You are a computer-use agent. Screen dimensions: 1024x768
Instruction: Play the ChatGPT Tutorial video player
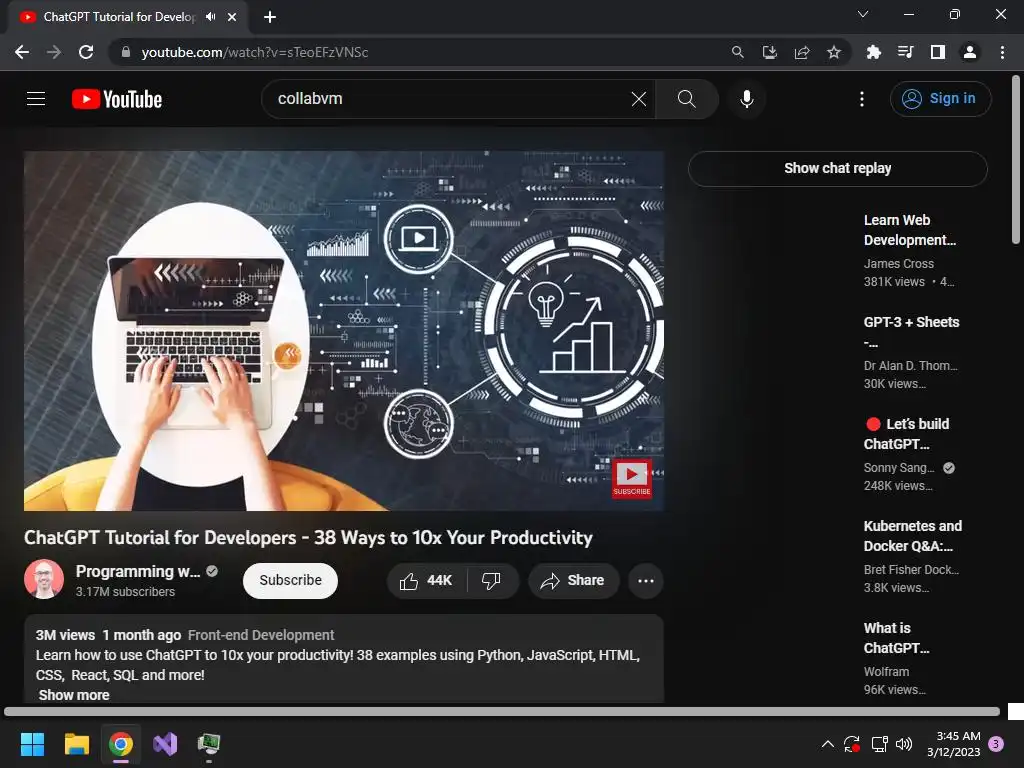pos(344,330)
